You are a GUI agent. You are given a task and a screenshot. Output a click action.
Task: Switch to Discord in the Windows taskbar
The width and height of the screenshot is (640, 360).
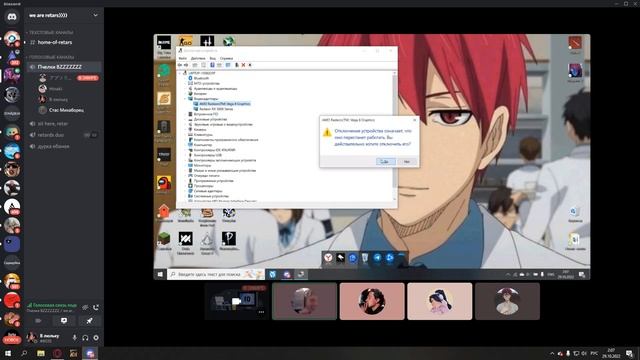90,353
